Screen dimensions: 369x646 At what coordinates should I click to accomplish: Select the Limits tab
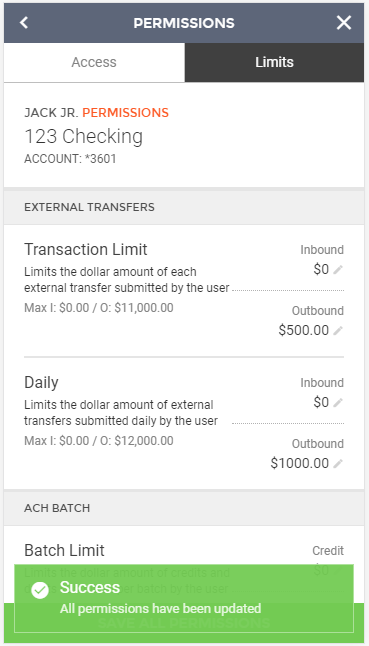click(274, 62)
